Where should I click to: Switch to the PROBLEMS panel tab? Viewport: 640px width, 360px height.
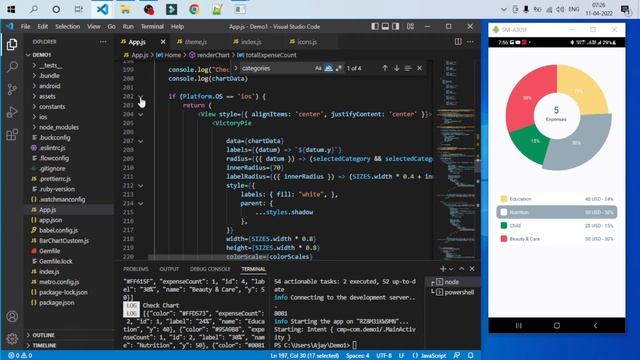pos(136,269)
